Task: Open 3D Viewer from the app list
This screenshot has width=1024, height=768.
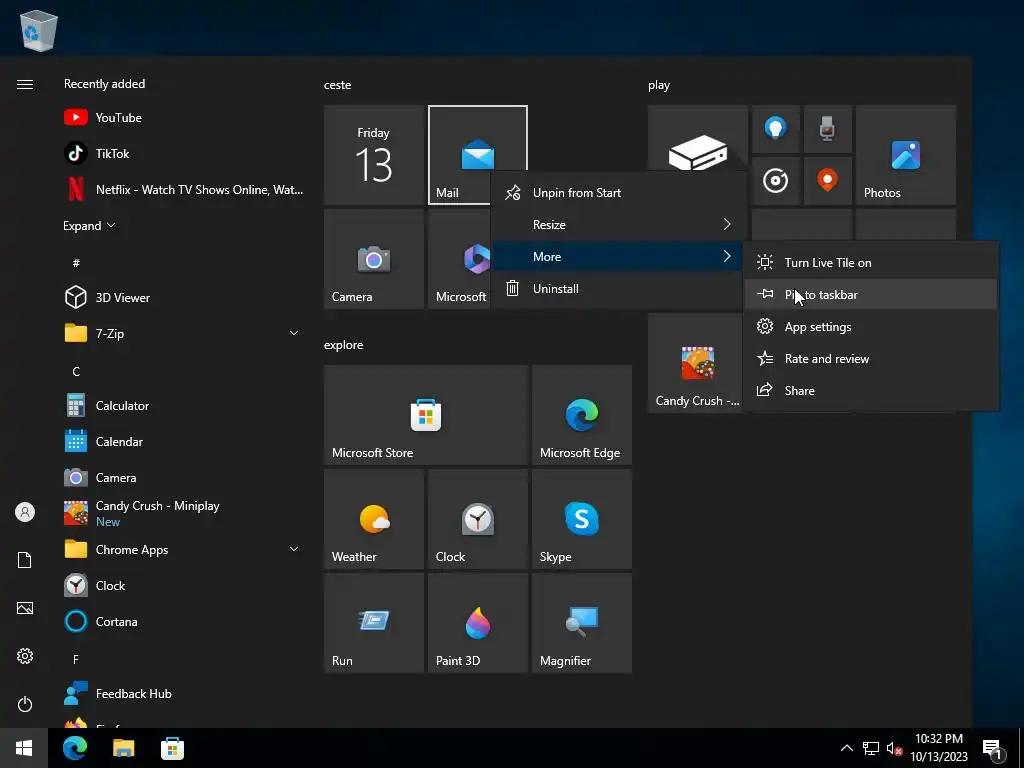Action: point(183,297)
